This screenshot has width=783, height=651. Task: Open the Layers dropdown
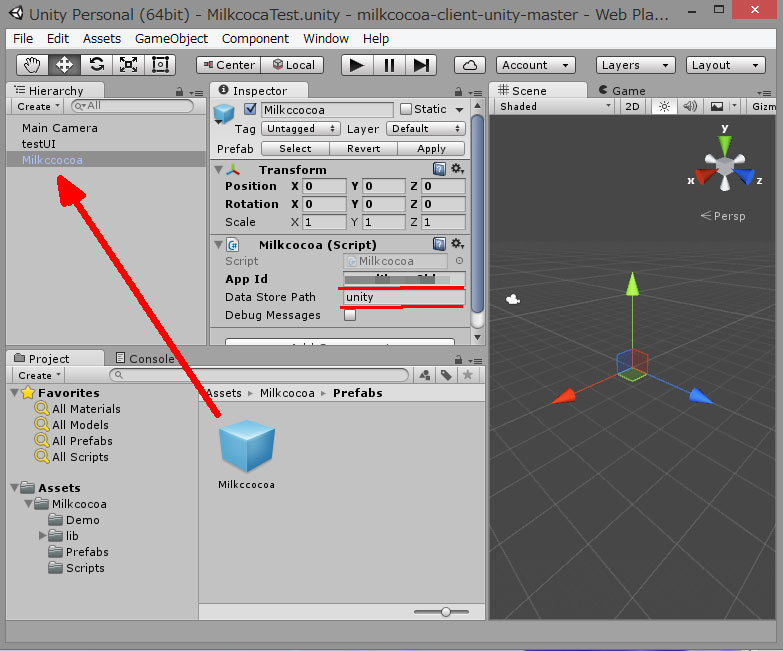635,65
